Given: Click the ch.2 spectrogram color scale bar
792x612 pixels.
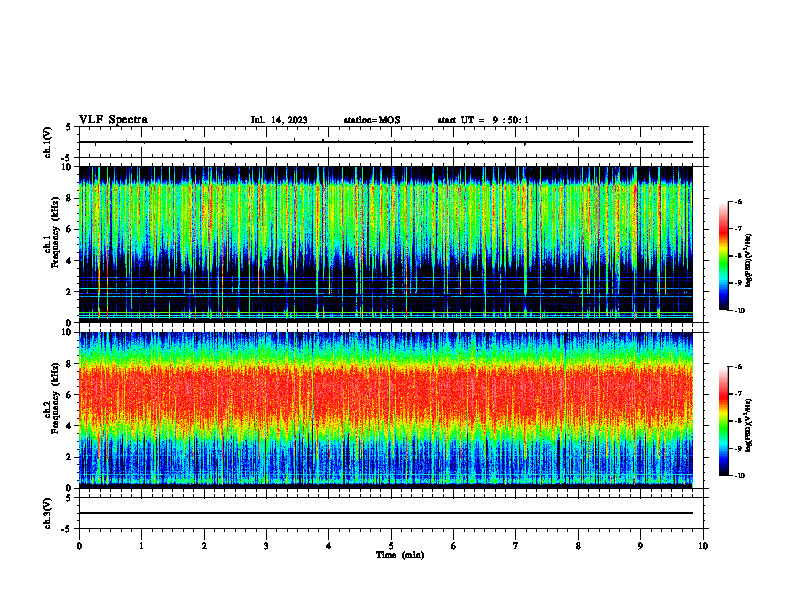Looking at the screenshot, I should tap(723, 421).
